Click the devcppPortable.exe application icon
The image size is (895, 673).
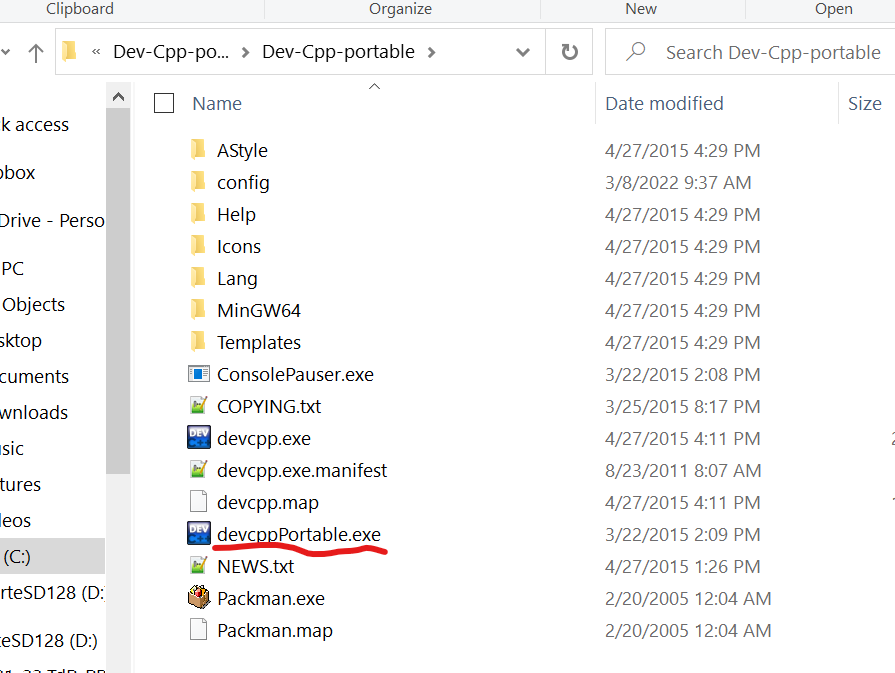(198, 534)
